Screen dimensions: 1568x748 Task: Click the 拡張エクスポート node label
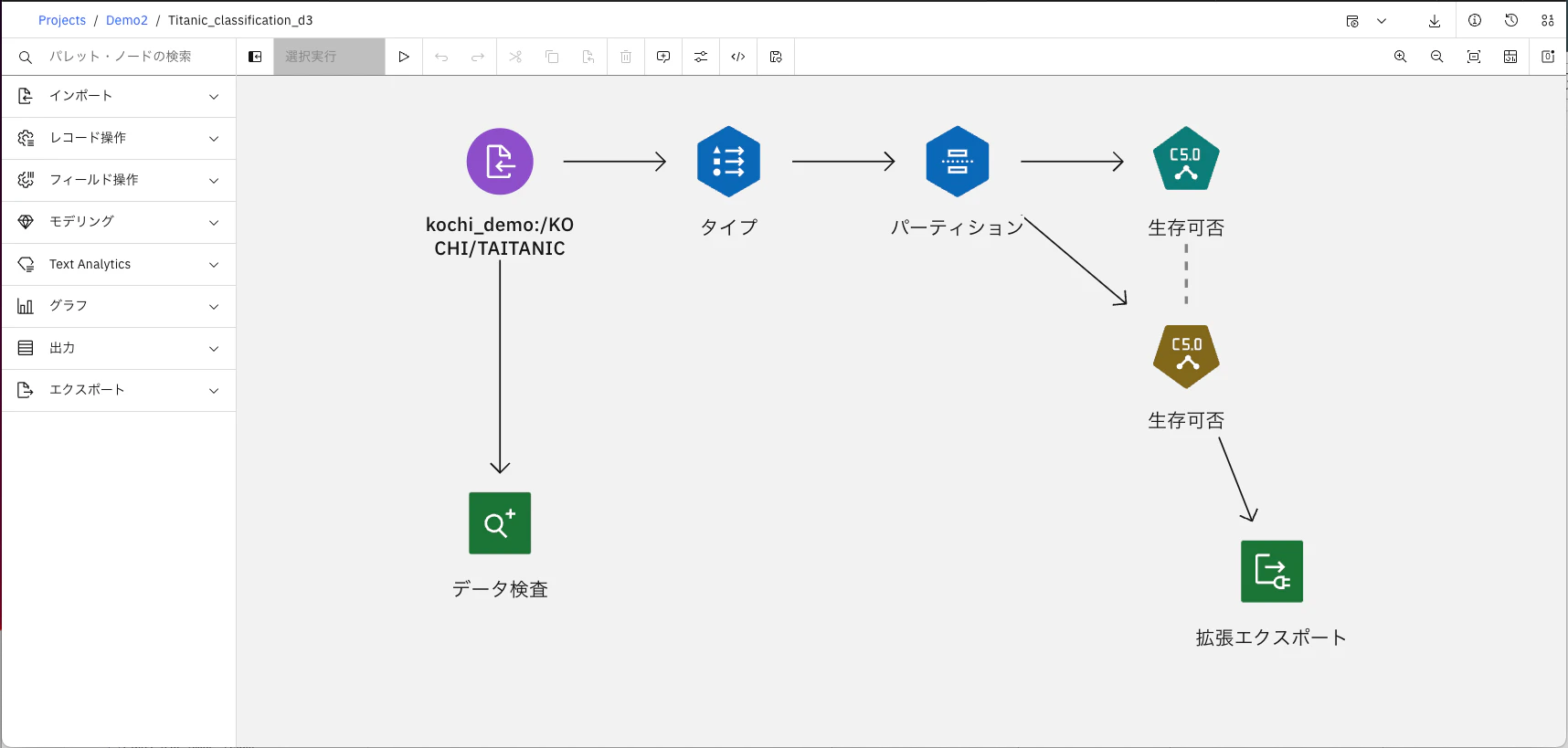coord(1271,637)
